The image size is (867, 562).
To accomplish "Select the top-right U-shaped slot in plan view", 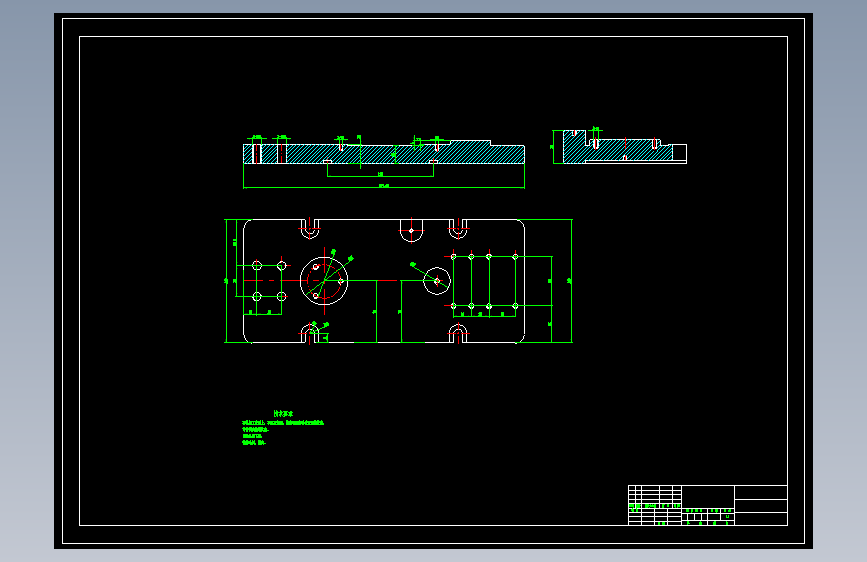I will (x=458, y=229).
